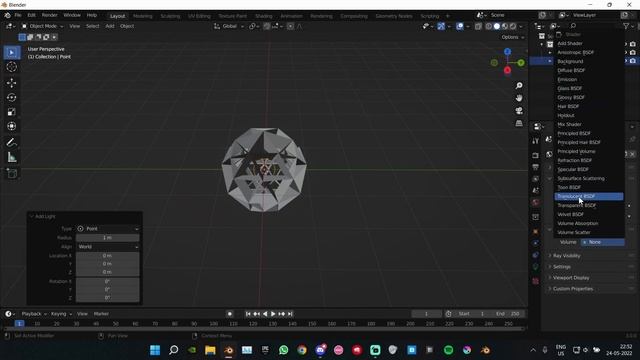
Task: Open the editor type button in viewport header
Action: [10, 26]
